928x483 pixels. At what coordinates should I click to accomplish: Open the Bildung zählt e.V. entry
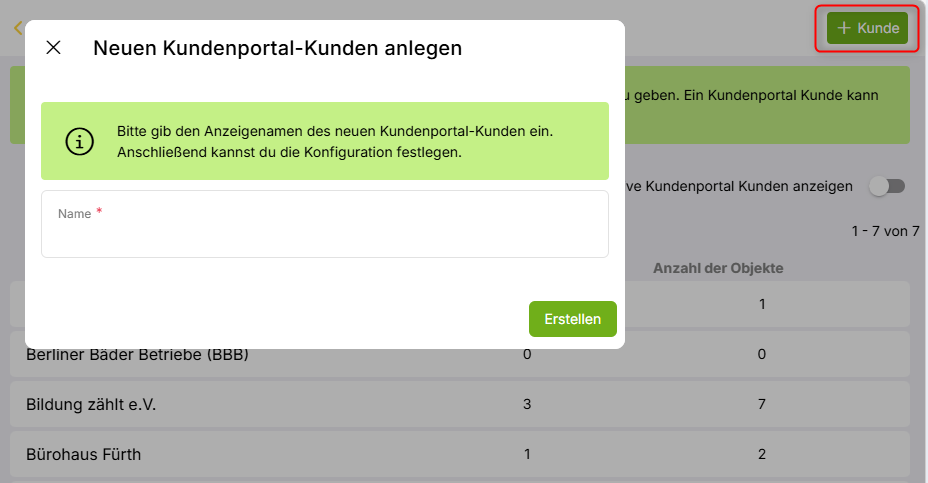click(91, 405)
